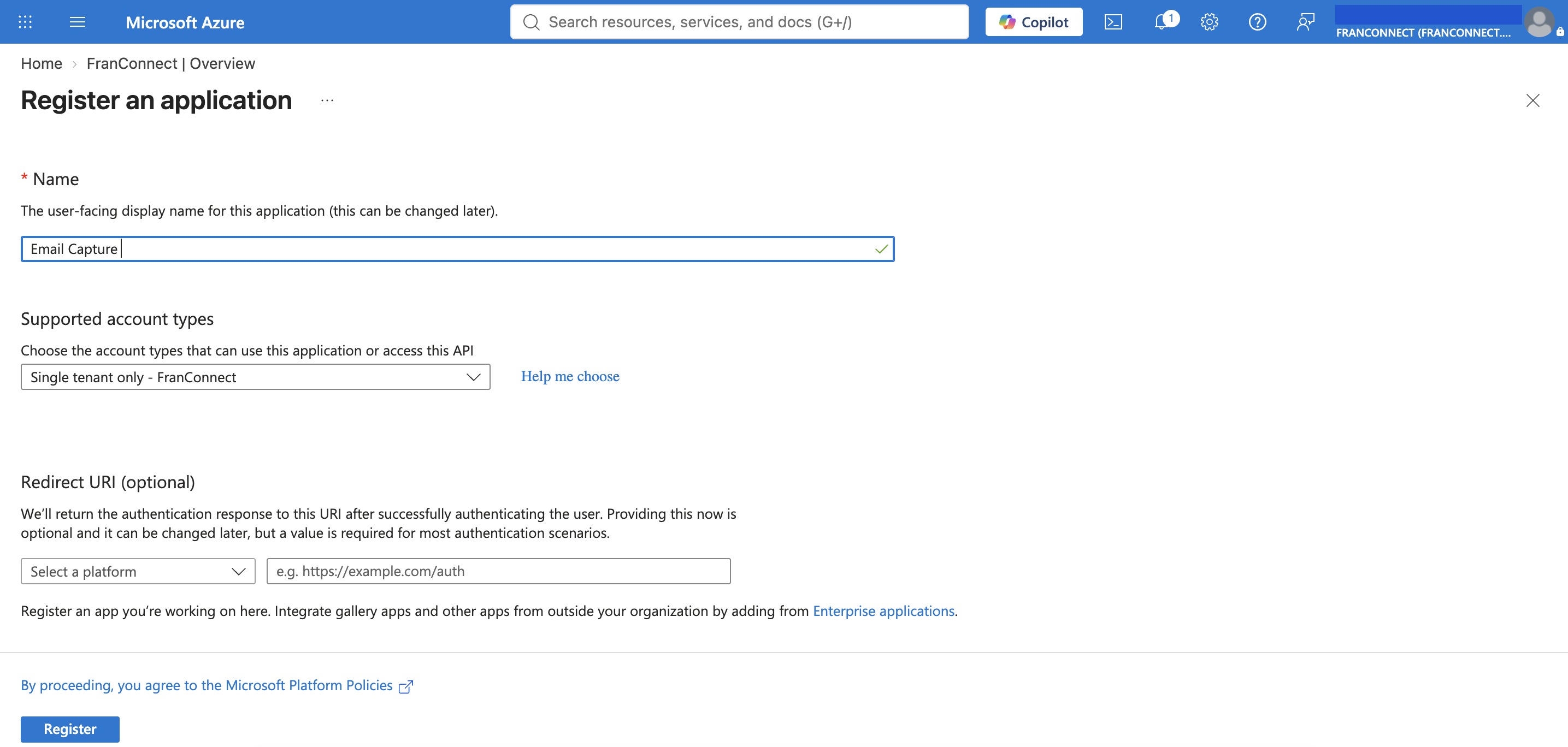The width and height of the screenshot is (1568, 747).
Task: Expand the Supported account types dropdown
Action: (255, 377)
